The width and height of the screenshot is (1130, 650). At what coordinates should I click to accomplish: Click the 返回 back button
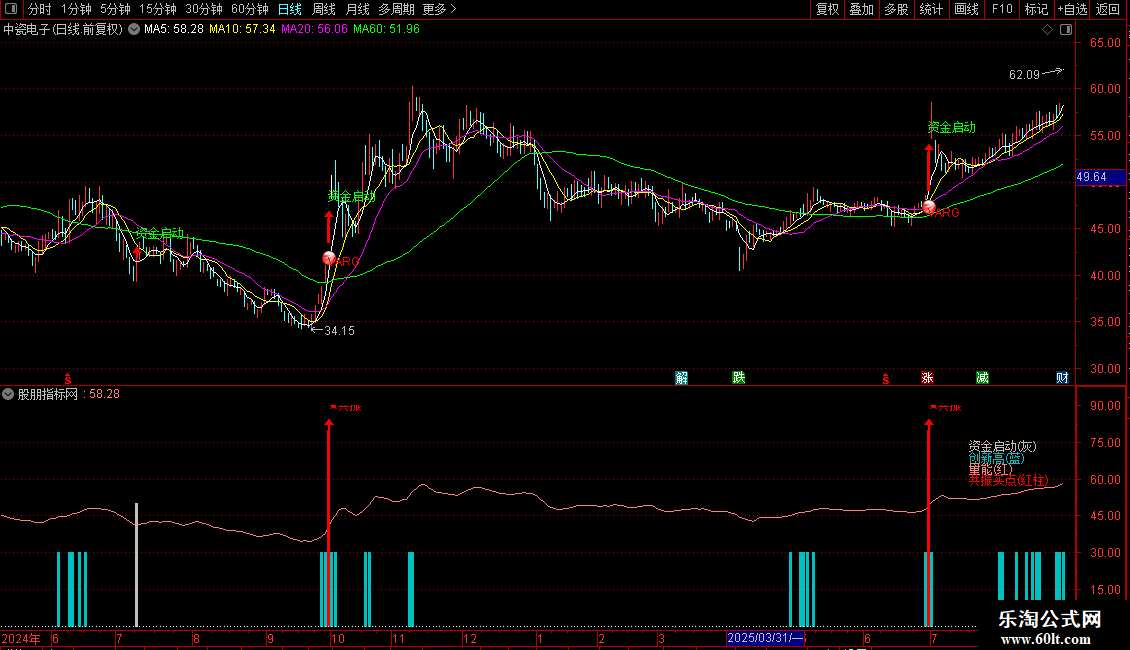pos(1108,9)
